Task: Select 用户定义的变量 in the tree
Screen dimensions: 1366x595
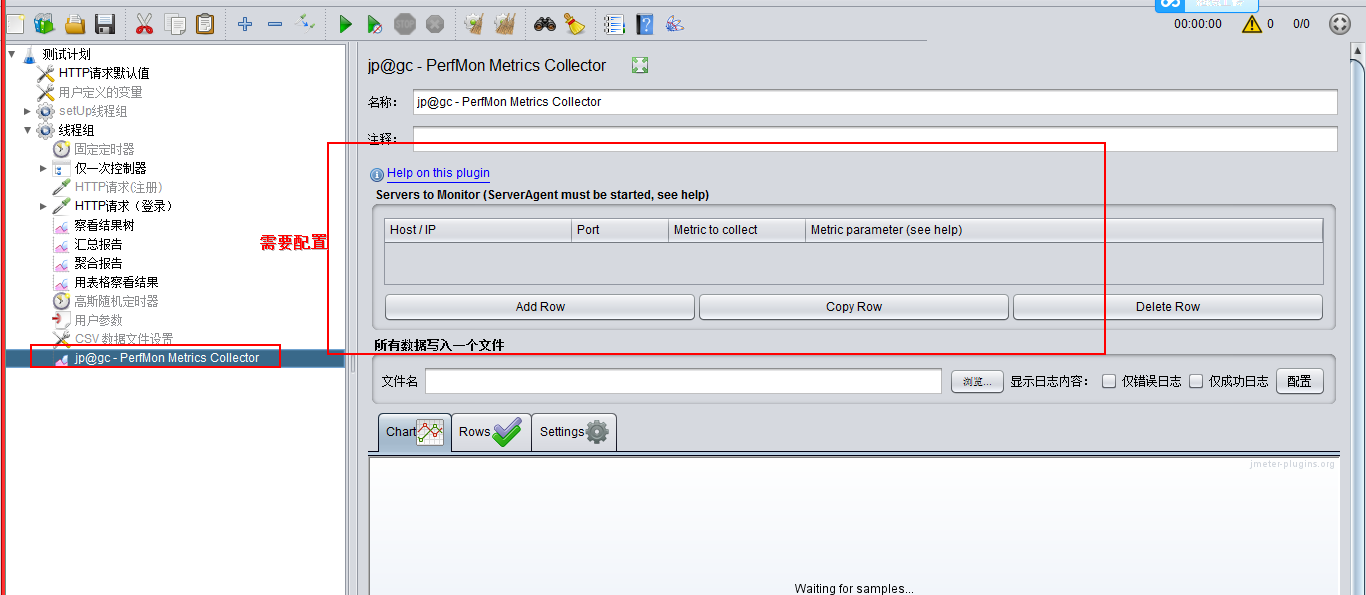Action: click(x=100, y=92)
